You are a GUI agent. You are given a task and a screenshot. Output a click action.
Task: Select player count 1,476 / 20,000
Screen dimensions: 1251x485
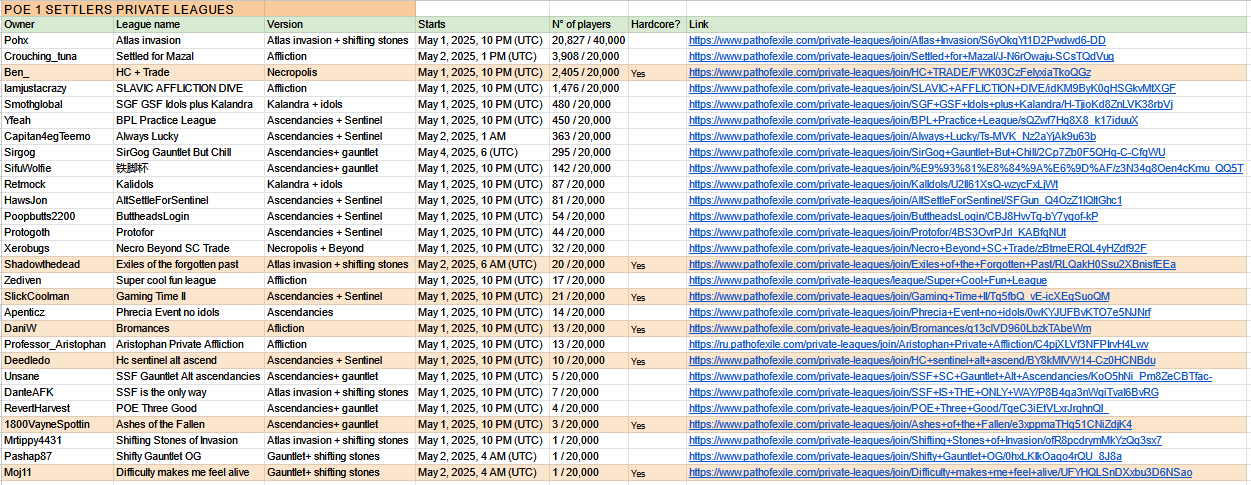[x=588, y=88]
